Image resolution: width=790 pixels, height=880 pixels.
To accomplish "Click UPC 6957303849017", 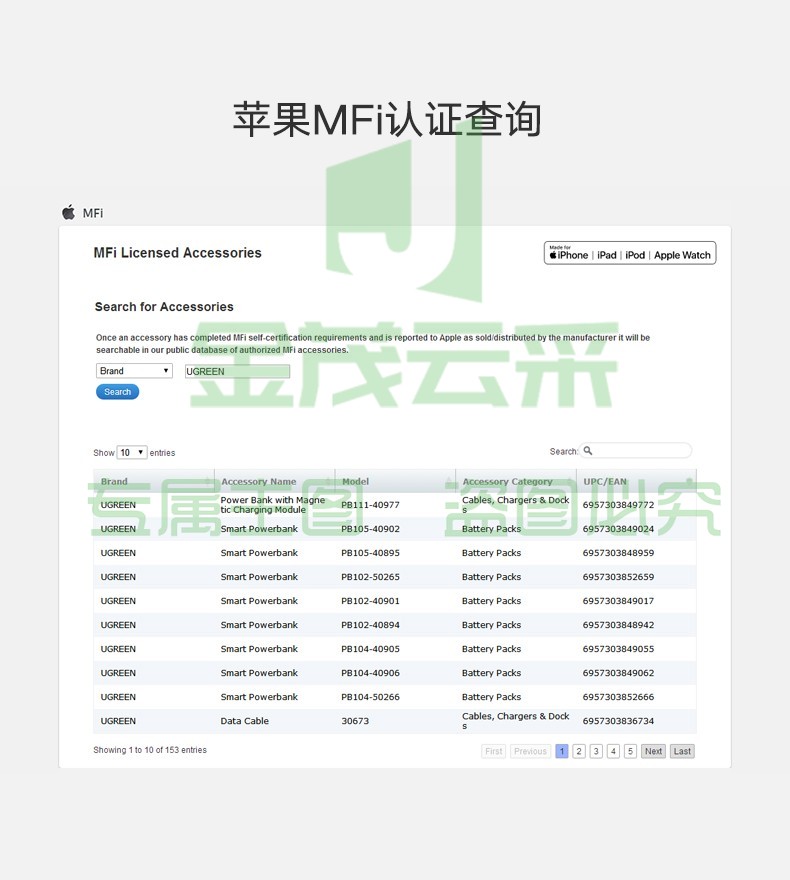I will click(x=618, y=601).
